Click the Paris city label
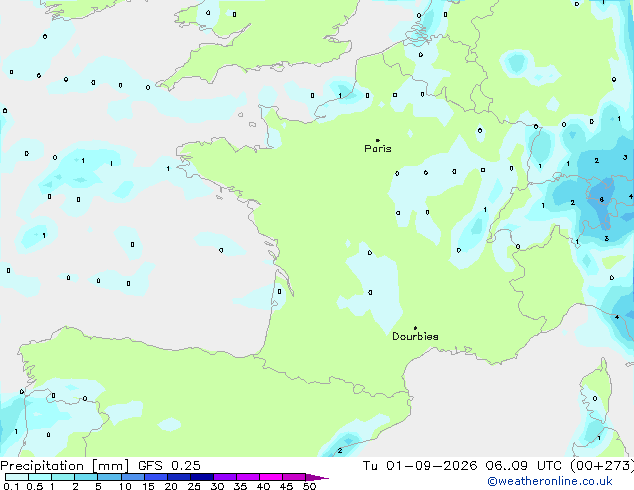The height and width of the screenshot is (490, 634). pyautogui.click(x=378, y=149)
